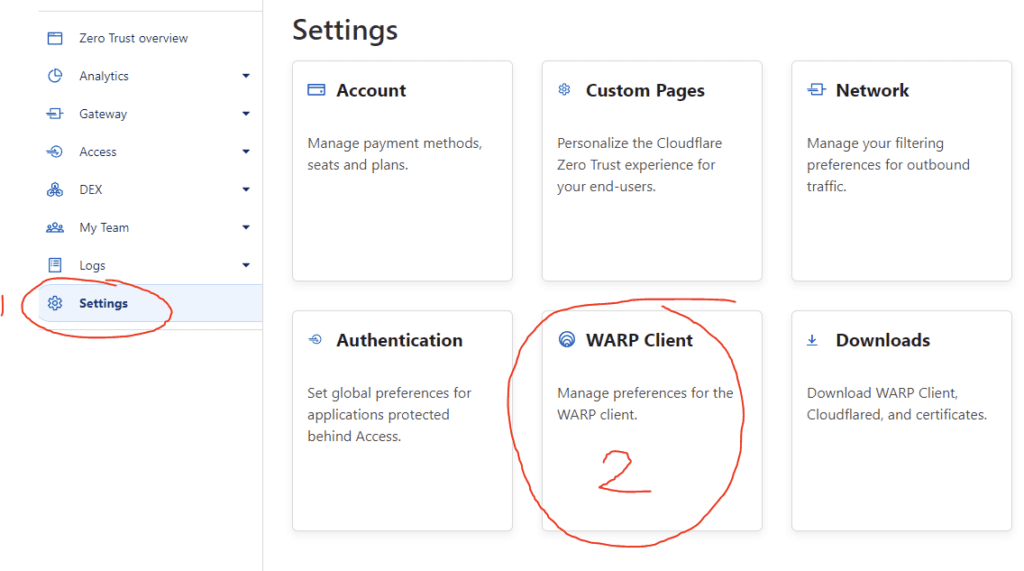Click the Settings page heading
This screenshot has height=571, width=1024.
345,31
